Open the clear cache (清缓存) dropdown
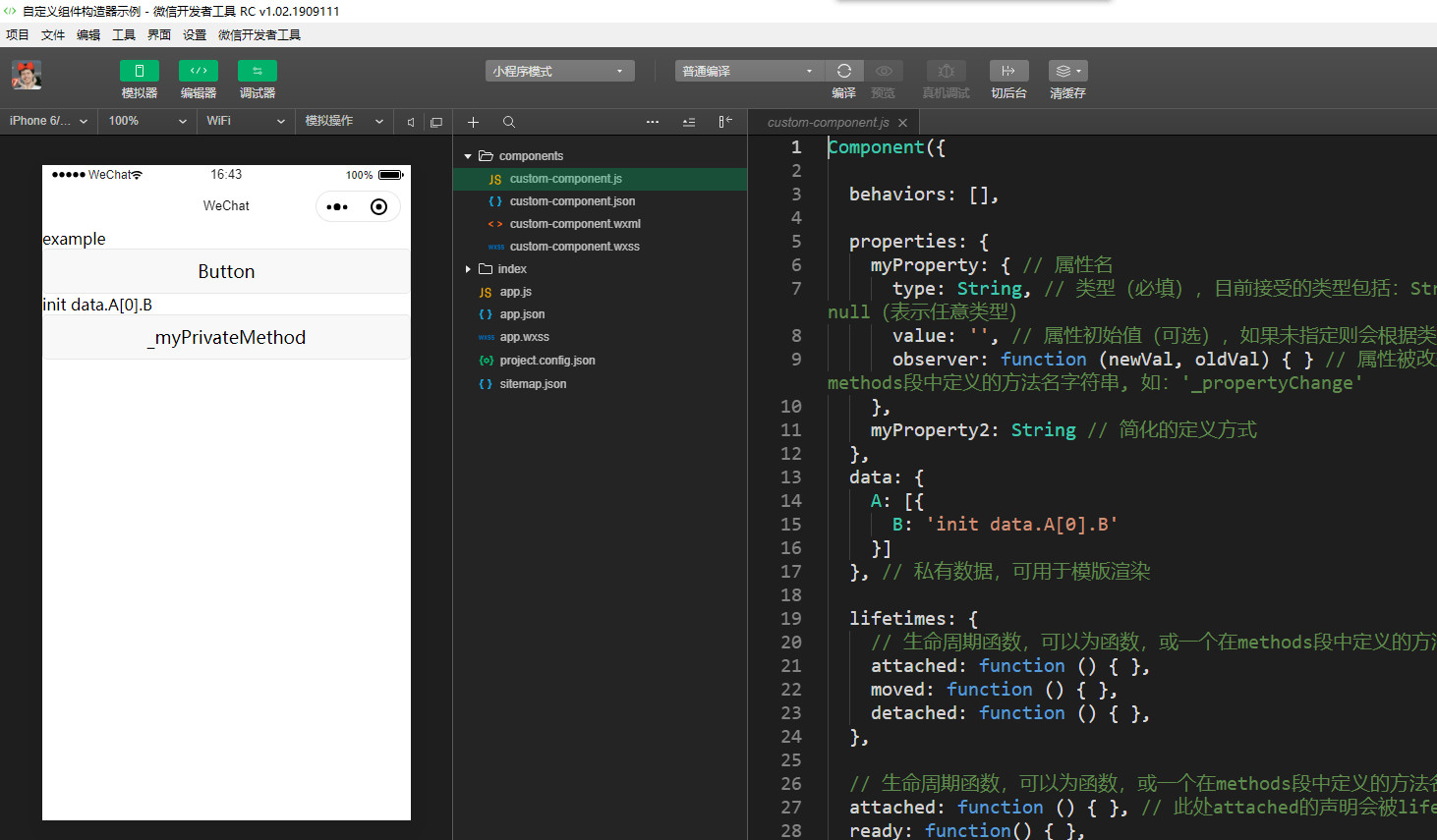1437x840 pixels. (1067, 71)
